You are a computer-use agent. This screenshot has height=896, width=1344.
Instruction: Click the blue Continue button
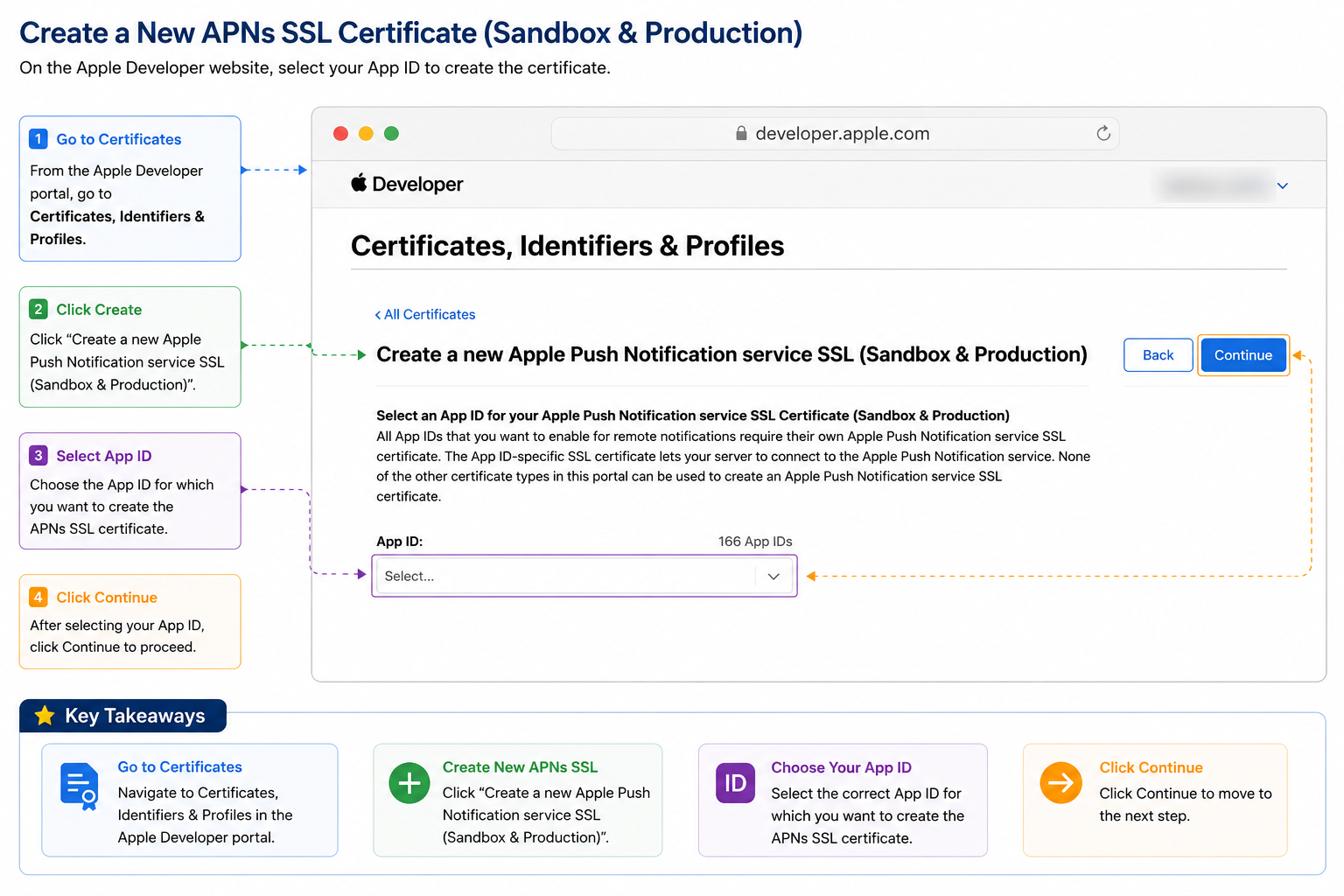[1243, 355]
